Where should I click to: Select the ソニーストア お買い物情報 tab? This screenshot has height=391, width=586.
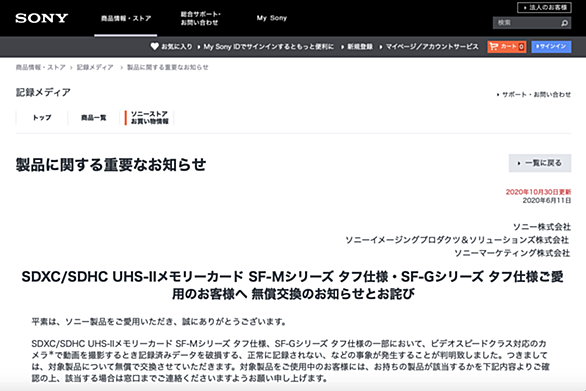149,118
